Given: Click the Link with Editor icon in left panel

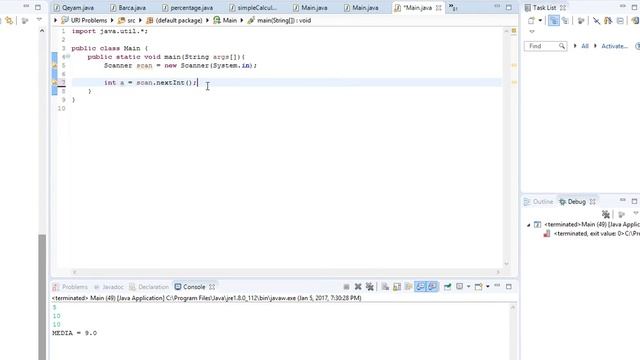Looking at the screenshot, I should point(9,20).
